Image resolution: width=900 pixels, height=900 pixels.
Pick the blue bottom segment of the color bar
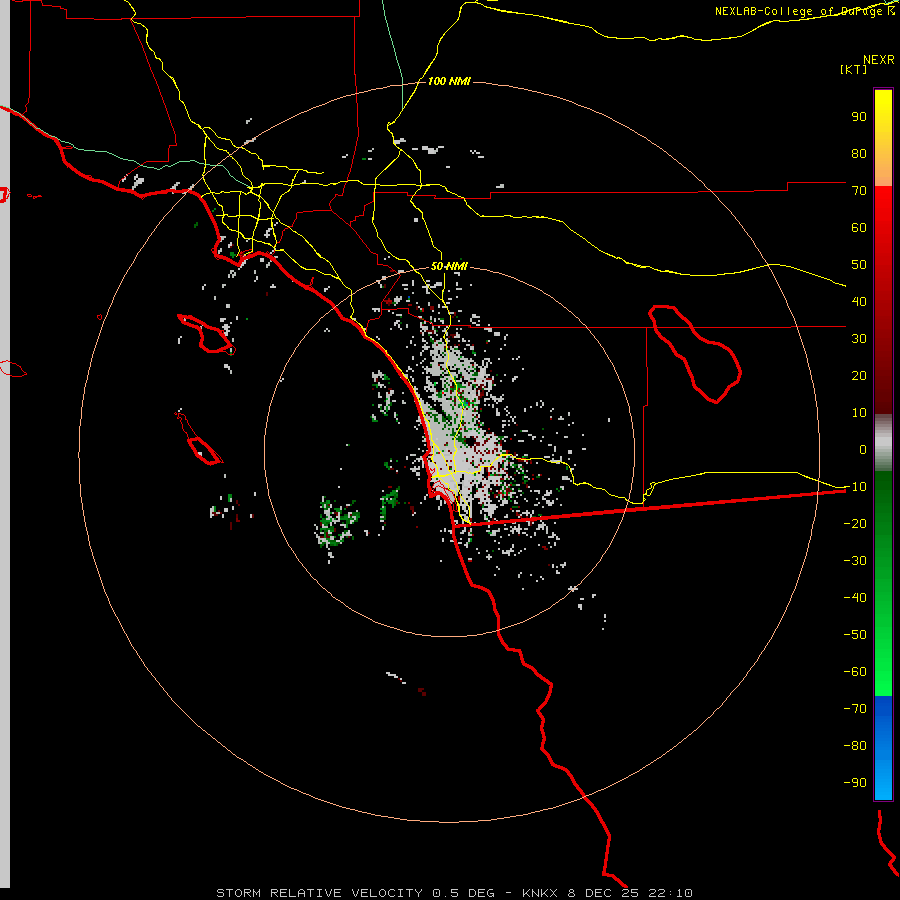(883, 748)
